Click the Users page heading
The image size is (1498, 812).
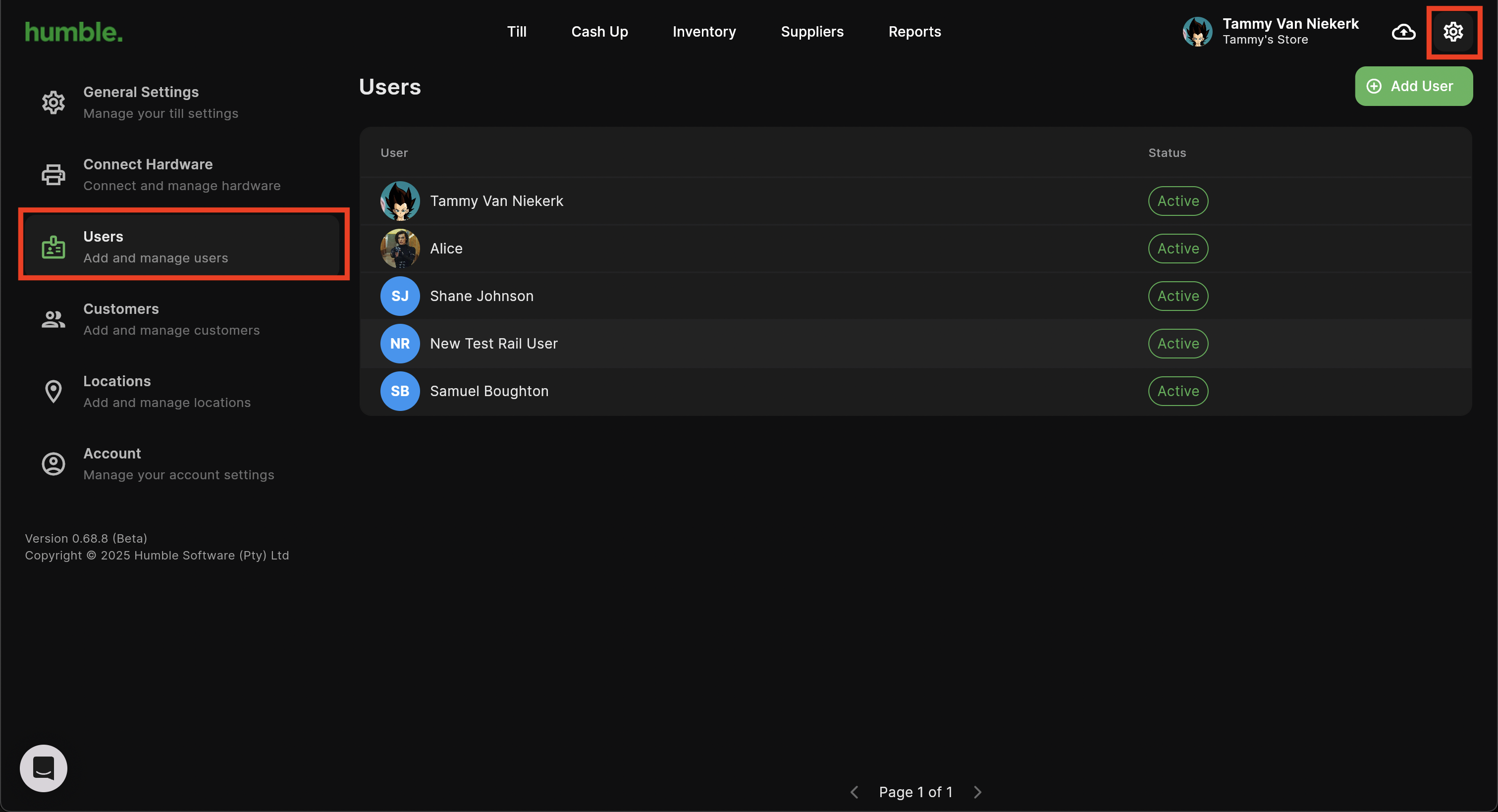(x=390, y=87)
